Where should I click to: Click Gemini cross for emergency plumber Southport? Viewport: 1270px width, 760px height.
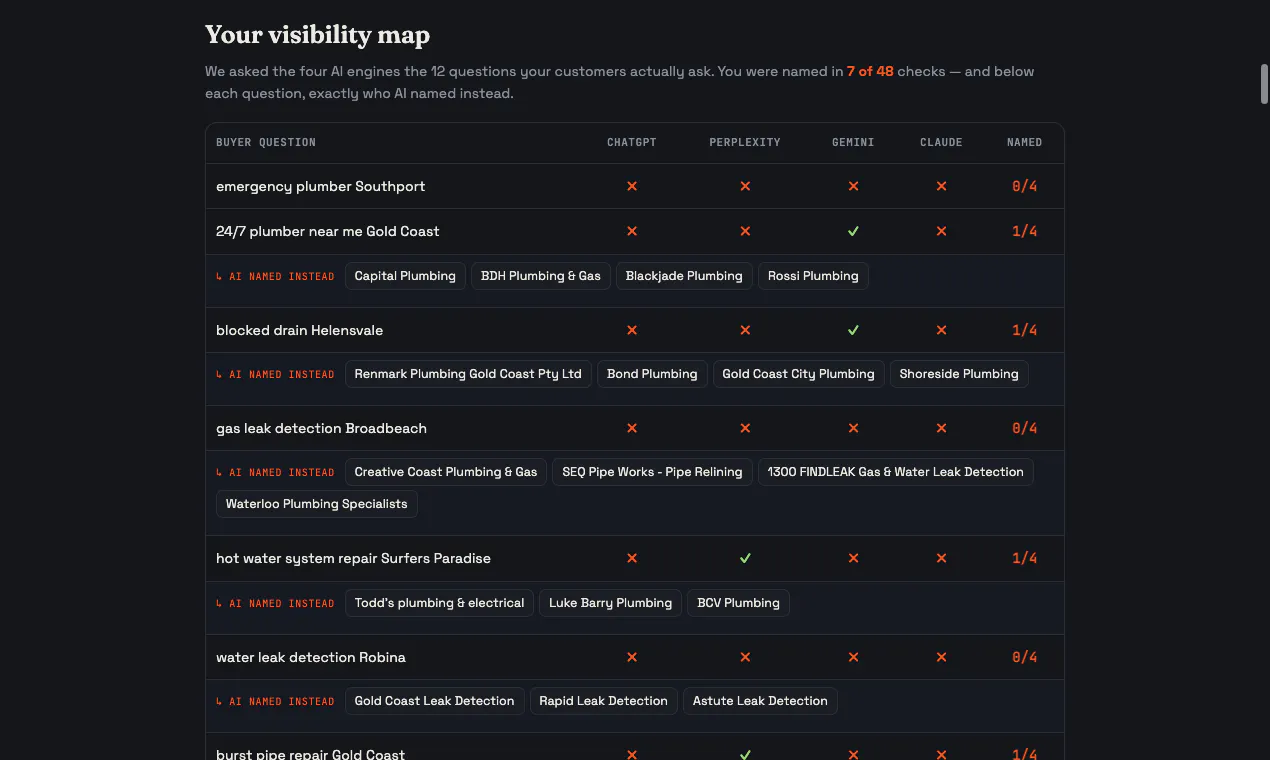[853, 186]
